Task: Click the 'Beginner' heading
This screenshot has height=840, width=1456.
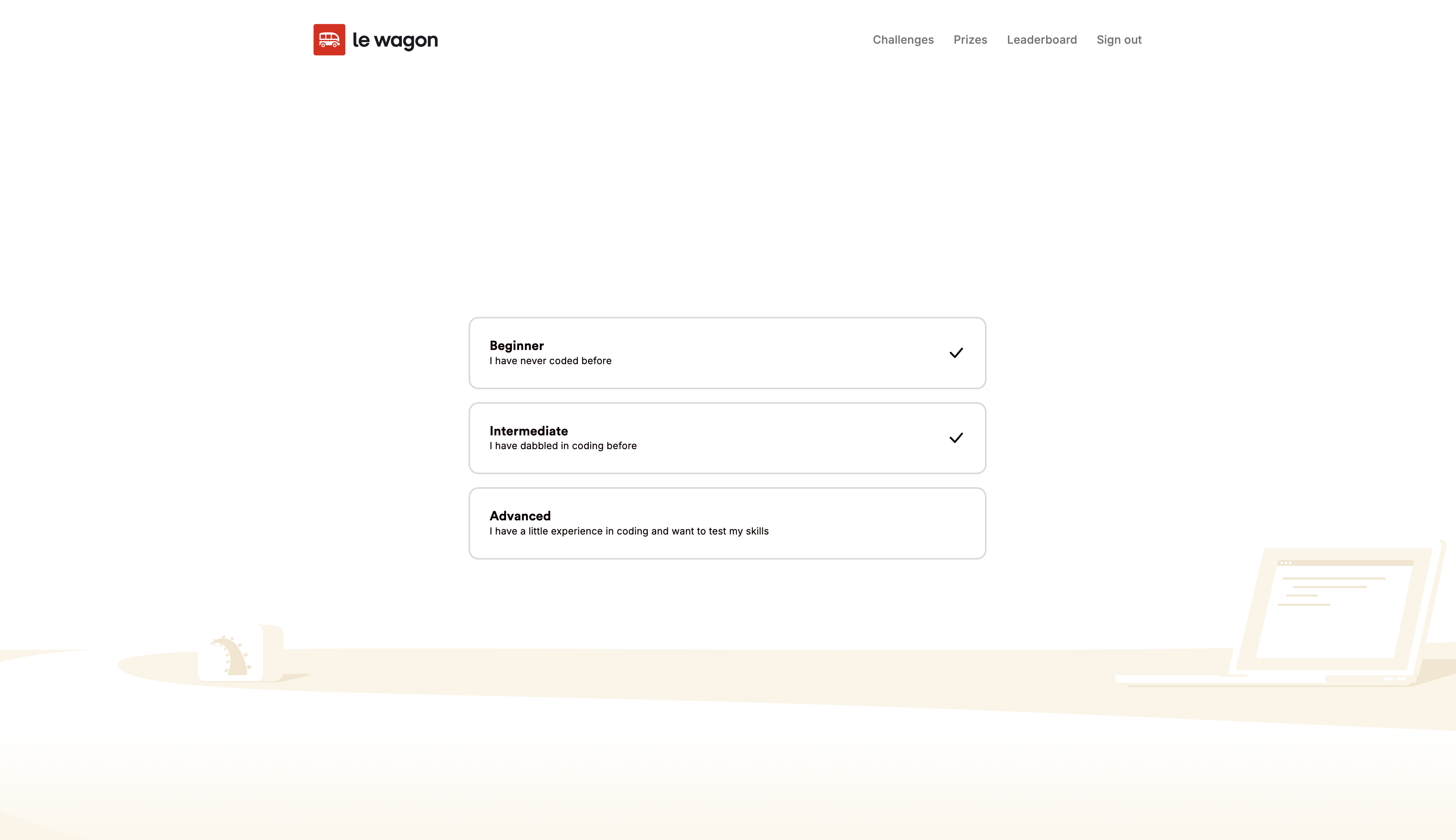Action: click(516, 346)
